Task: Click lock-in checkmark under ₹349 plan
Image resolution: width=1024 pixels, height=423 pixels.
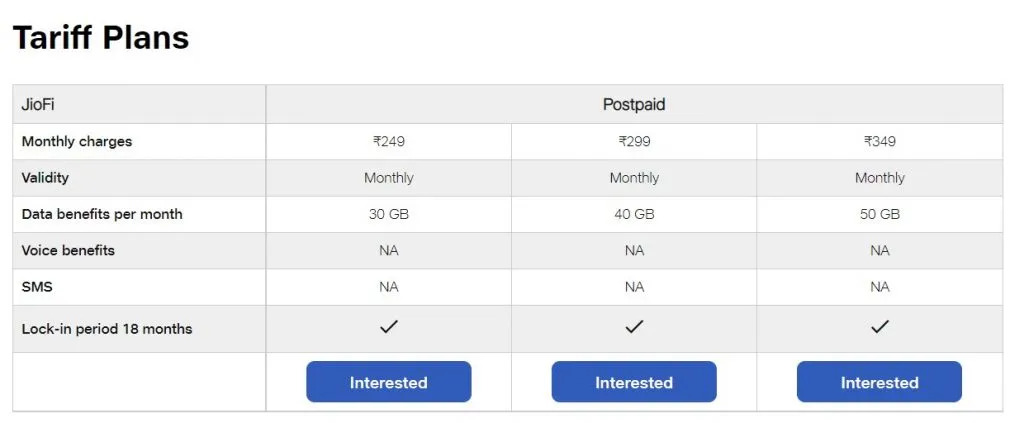Action: point(880,327)
